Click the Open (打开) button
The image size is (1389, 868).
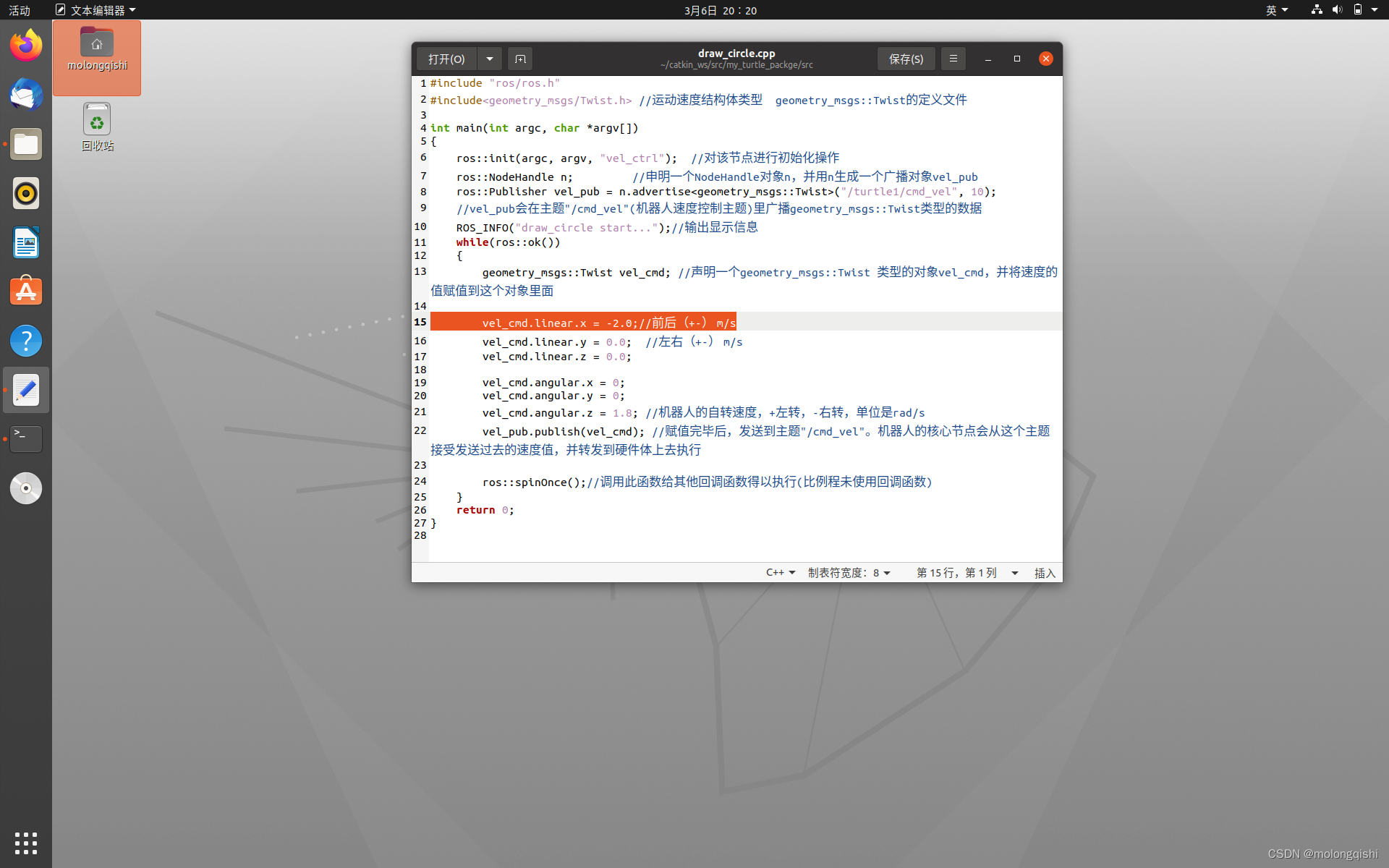(446, 59)
